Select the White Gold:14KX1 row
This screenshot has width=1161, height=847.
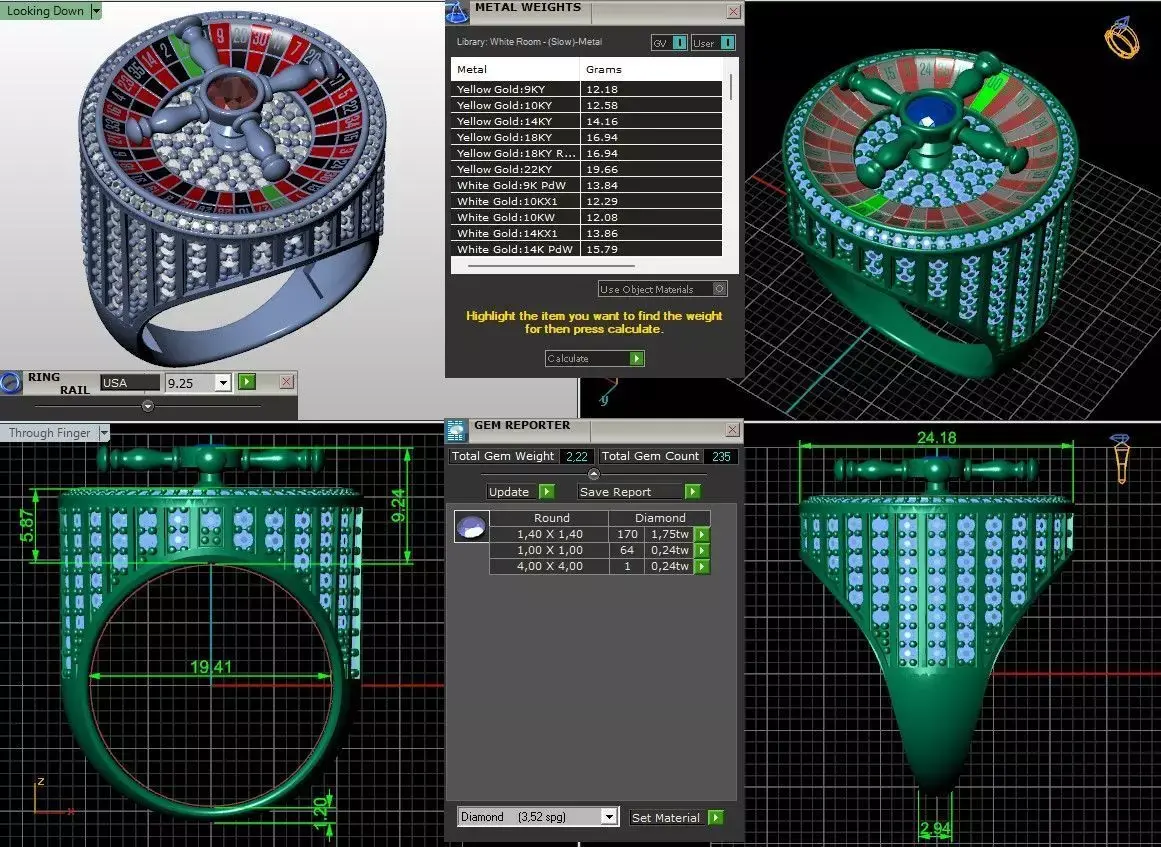tap(586, 233)
